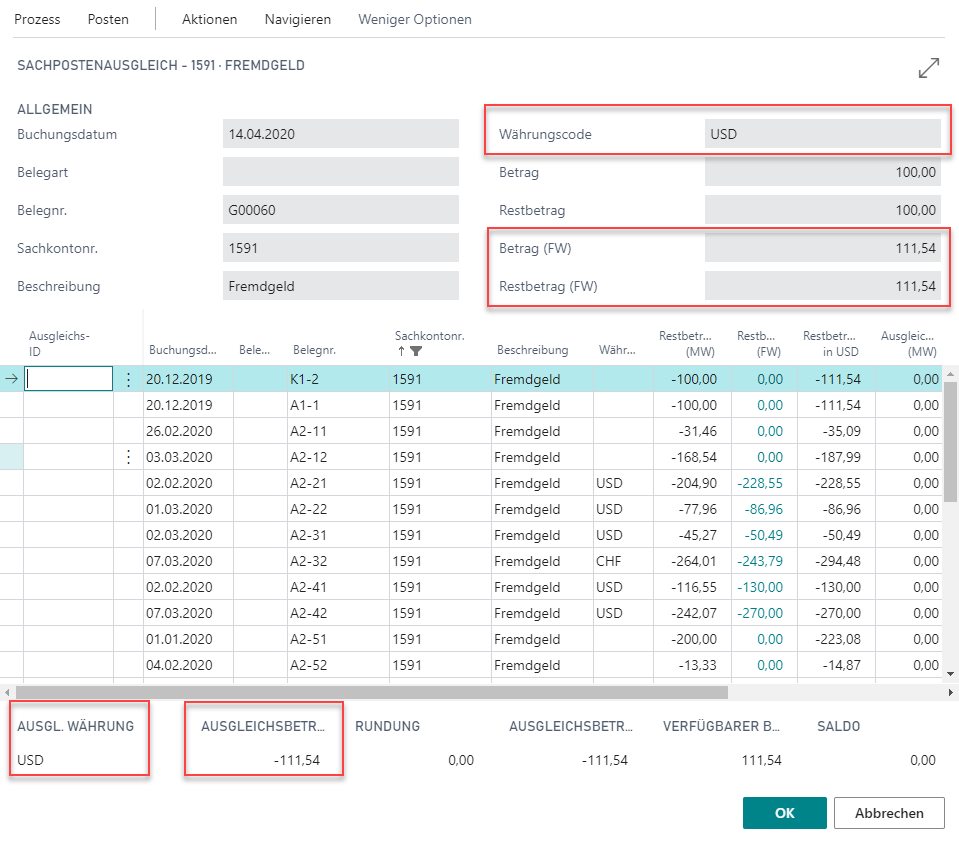Click the Restbetrag (FW) field in the Allgemein section
959x843 pixels.
[x=823, y=286]
